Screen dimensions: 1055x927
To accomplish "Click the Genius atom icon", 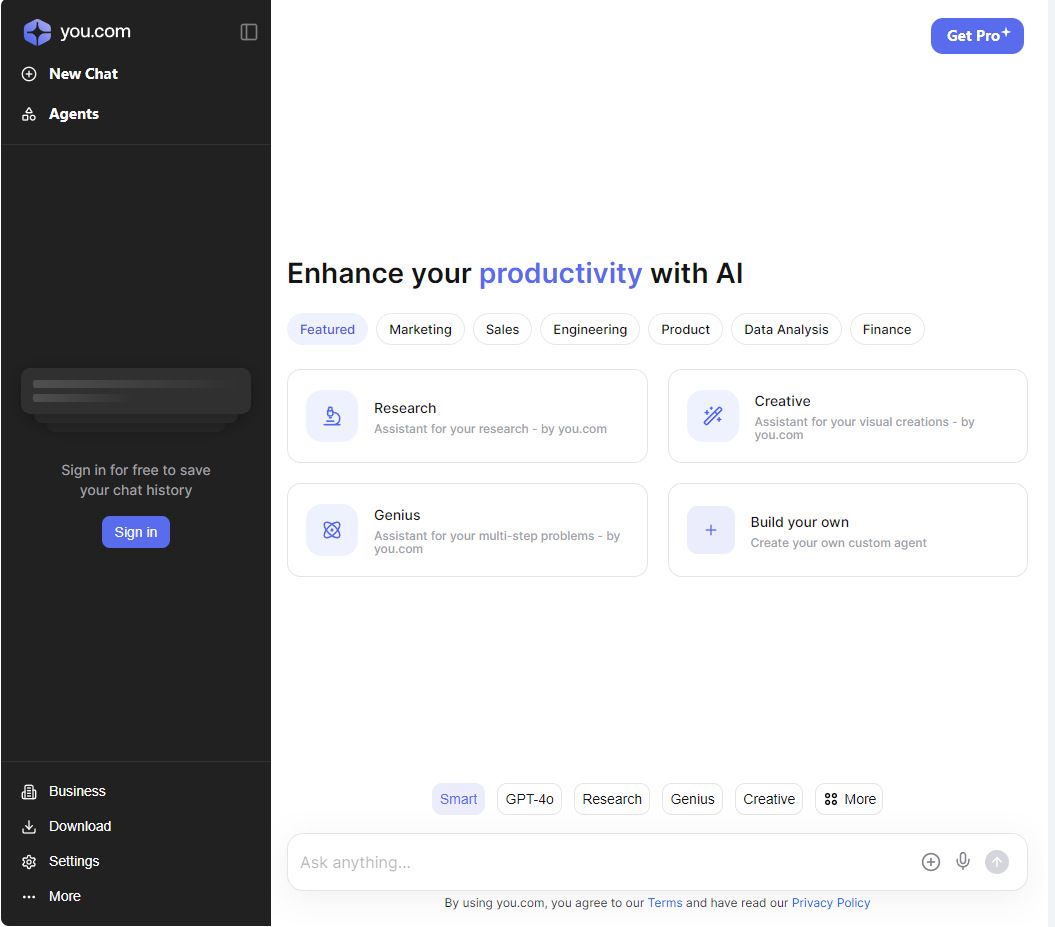I will coord(332,530).
